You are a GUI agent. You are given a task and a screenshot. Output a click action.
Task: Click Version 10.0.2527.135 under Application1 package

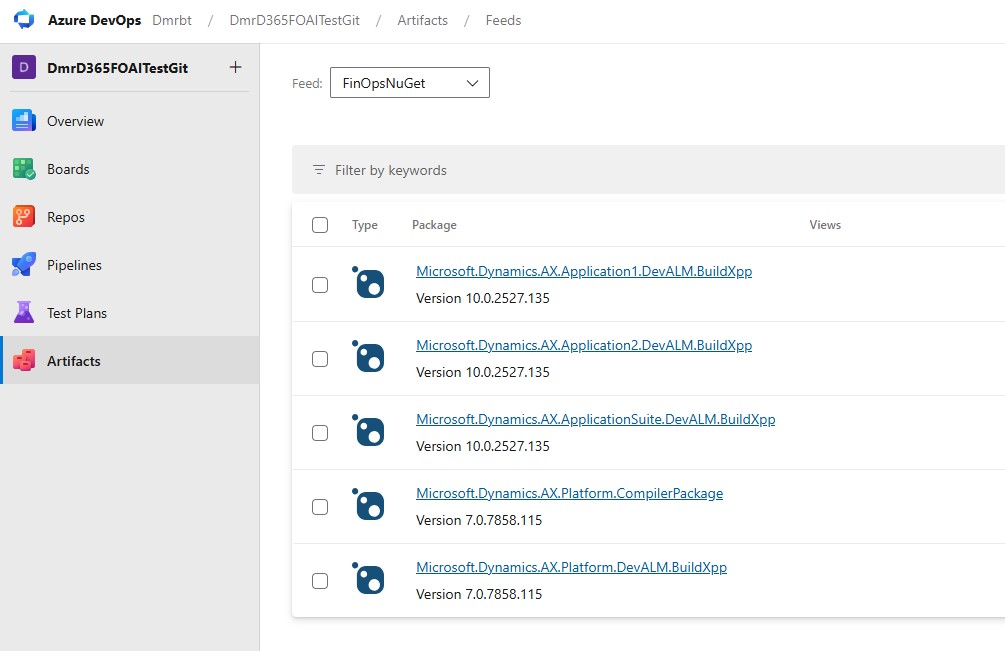pyautogui.click(x=483, y=298)
